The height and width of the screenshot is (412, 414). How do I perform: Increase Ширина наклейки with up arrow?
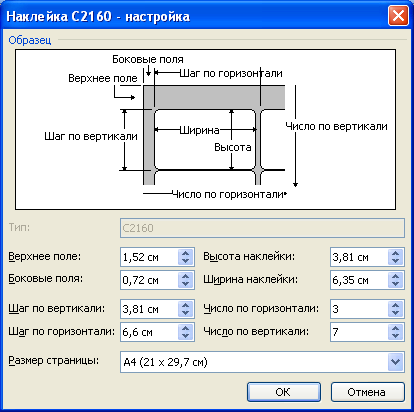pos(395,276)
